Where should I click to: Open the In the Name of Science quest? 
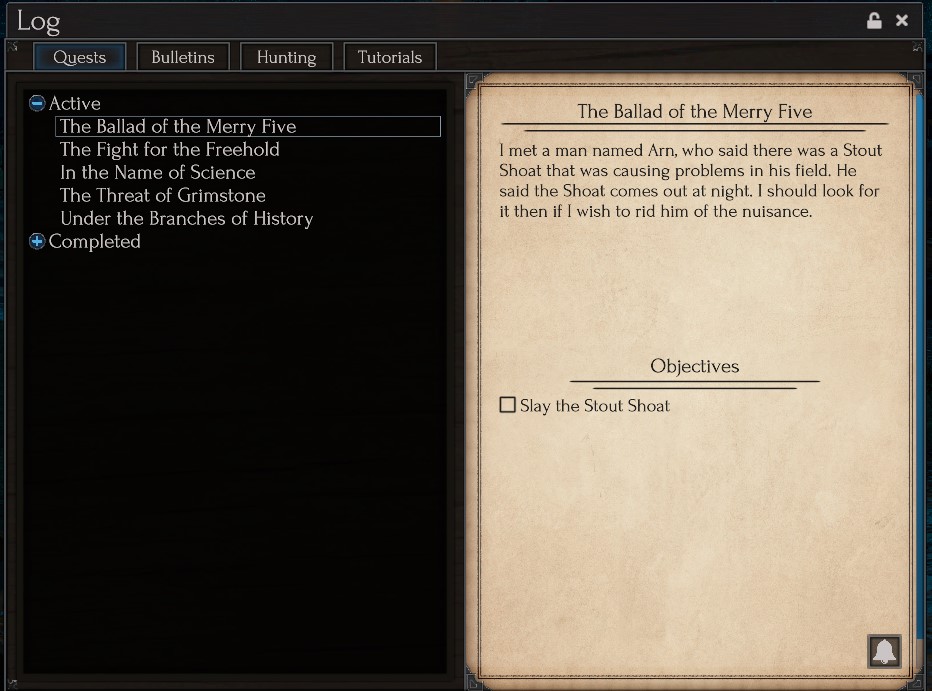[158, 173]
